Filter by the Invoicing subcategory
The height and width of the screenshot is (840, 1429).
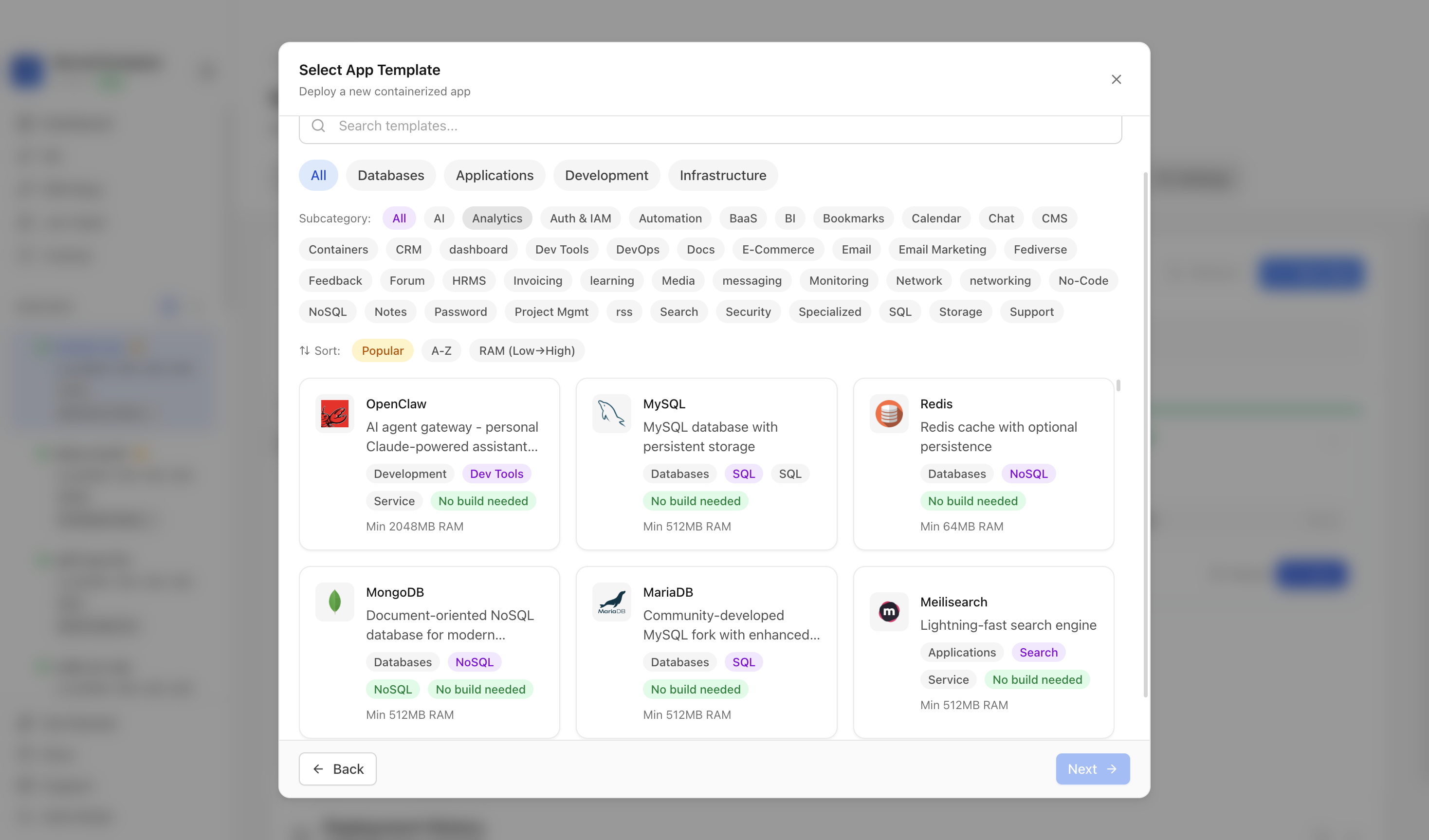point(537,280)
